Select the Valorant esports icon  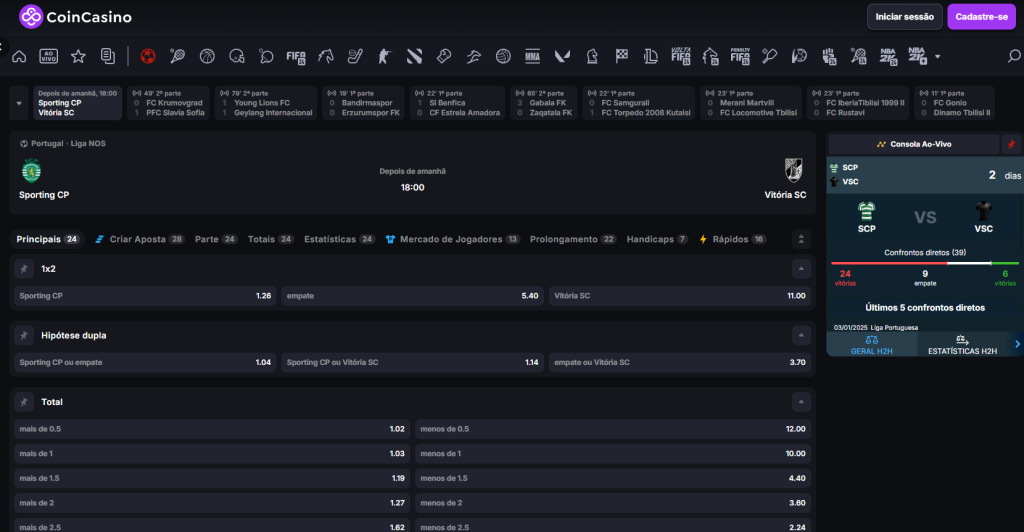click(562, 57)
